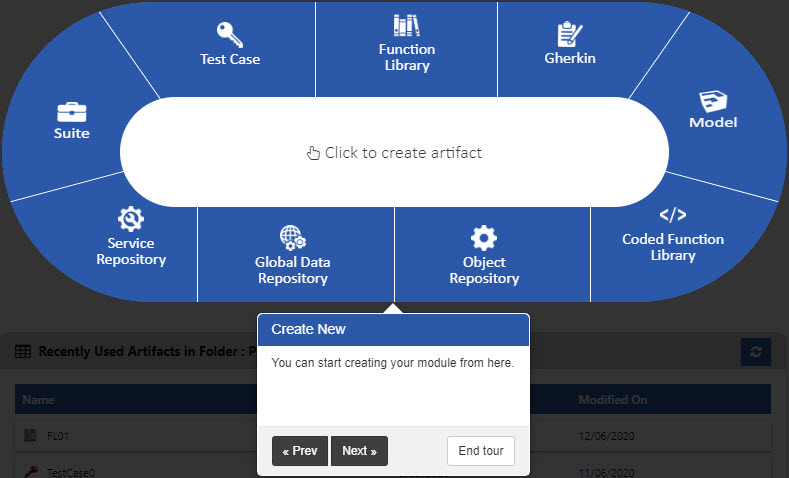
Task: Click the Service Repository wrench-gear icon
Action: pos(131,219)
